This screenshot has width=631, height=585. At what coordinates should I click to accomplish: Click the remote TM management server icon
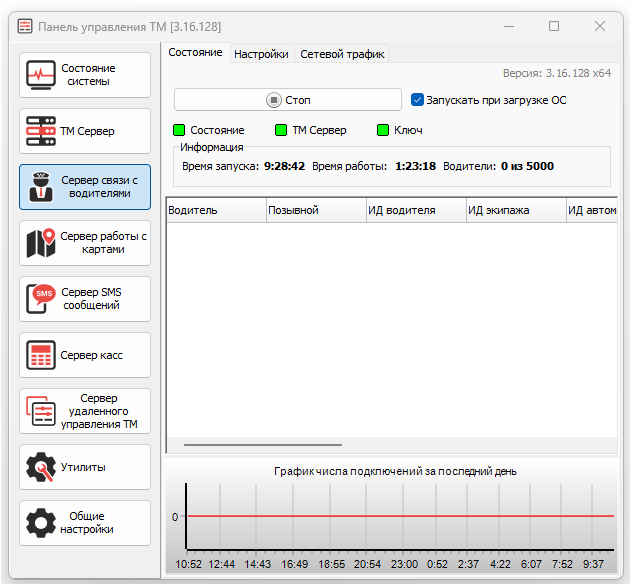tap(41, 411)
